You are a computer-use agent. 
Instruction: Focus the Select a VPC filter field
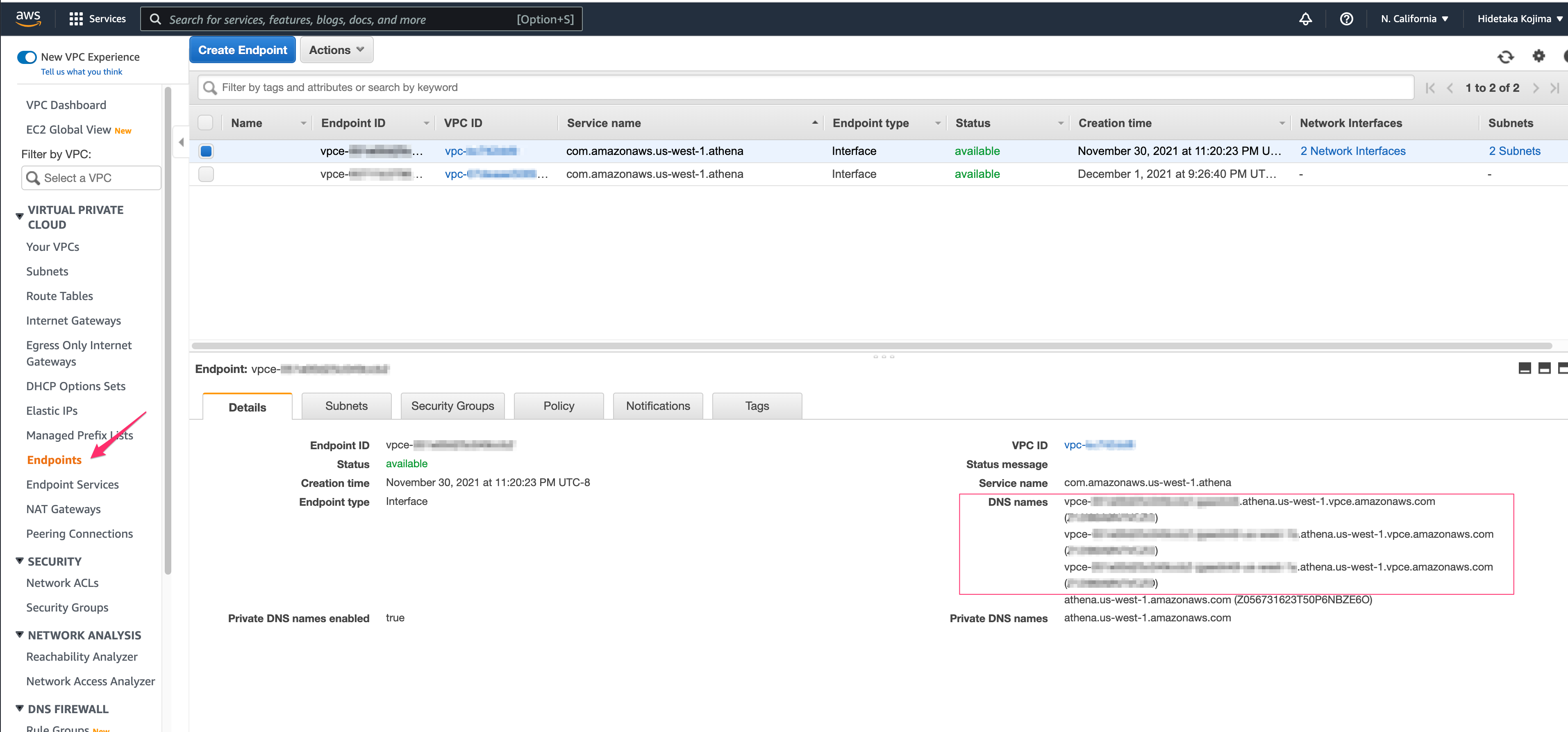[x=92, y=178]
